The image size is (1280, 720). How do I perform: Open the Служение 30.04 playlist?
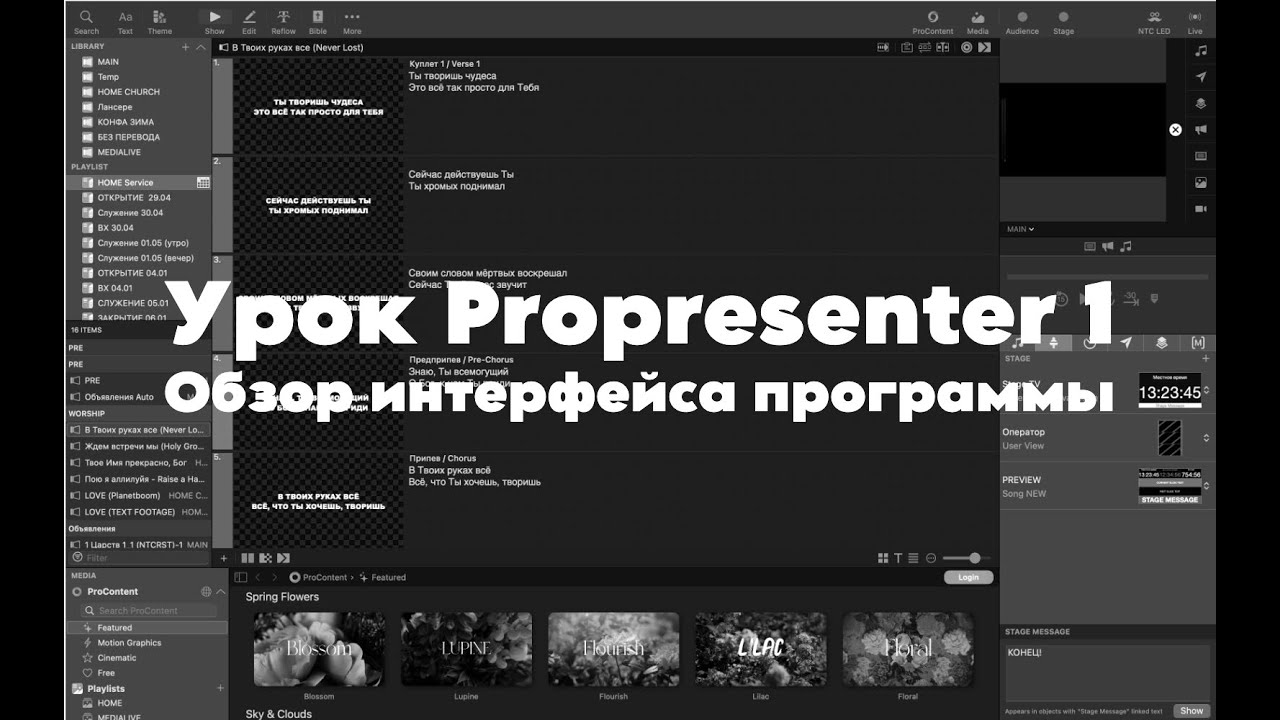pos(139,212)
